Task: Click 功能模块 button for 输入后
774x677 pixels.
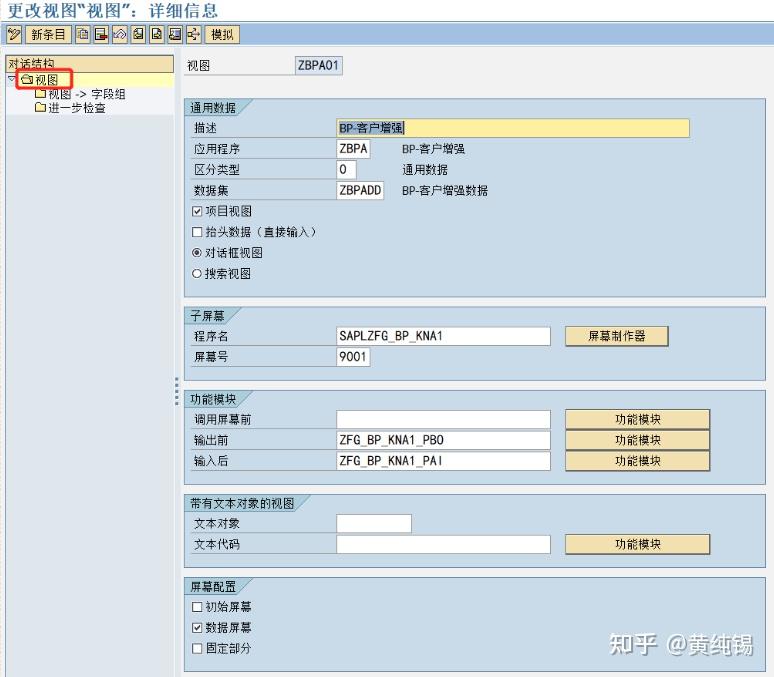Action: pyautogui.click(x=637, y=461)
